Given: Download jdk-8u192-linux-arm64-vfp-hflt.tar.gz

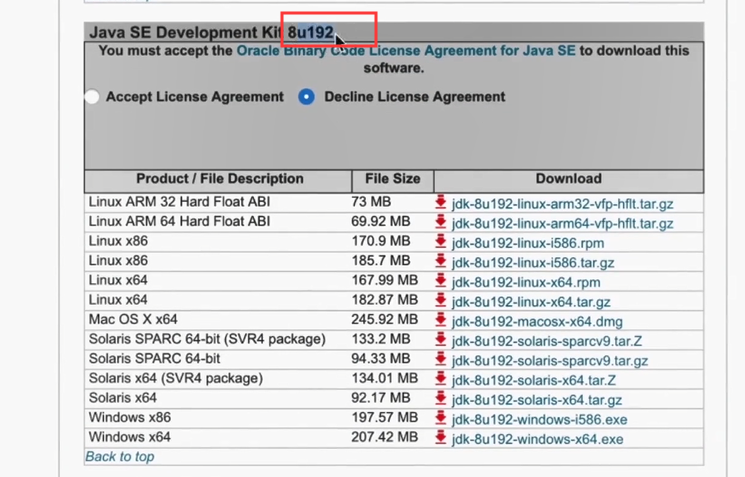Looking at the screenshot, I should point(563,223).
